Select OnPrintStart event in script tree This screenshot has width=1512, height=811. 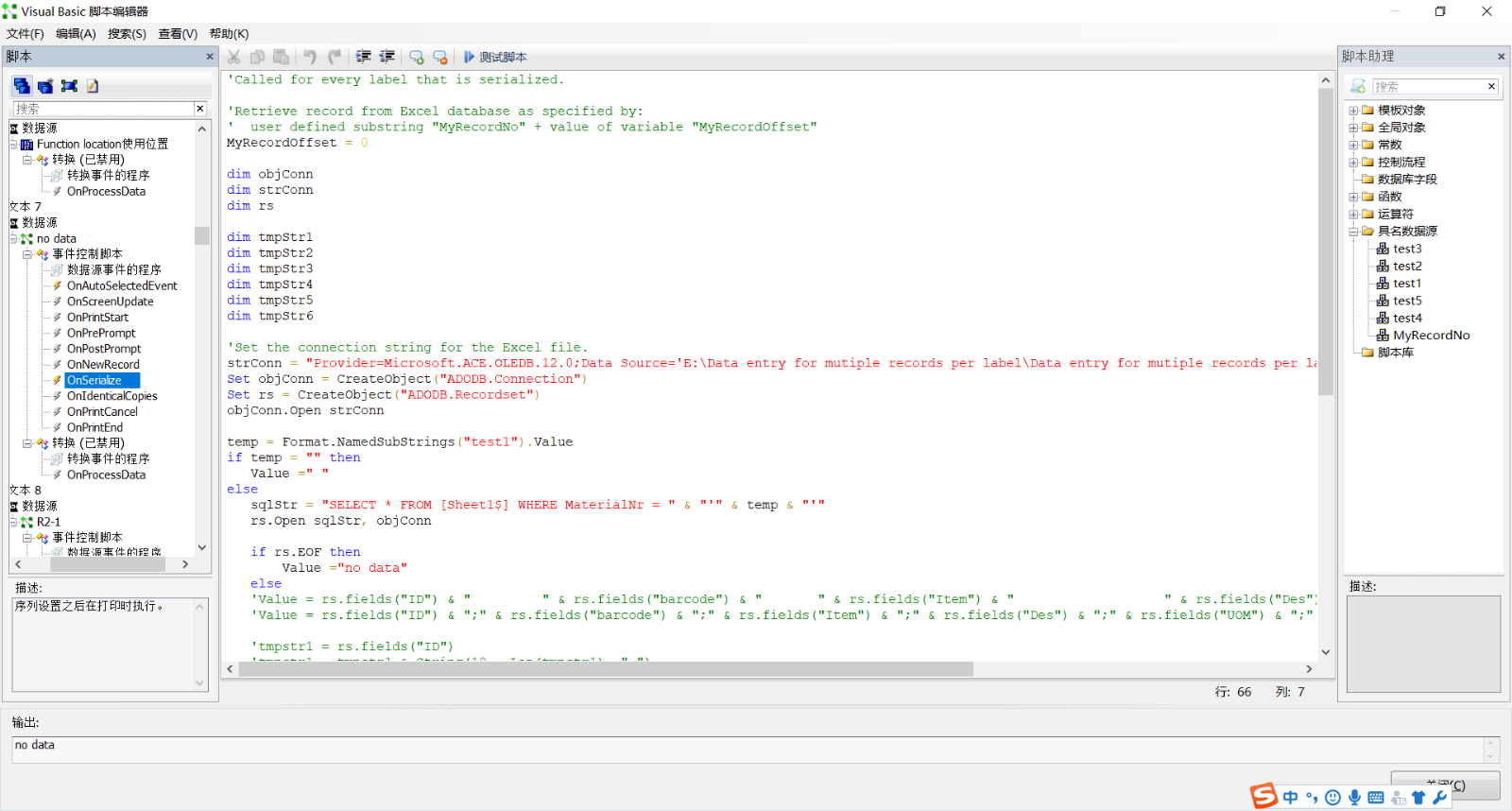click(x=97, y=318)
